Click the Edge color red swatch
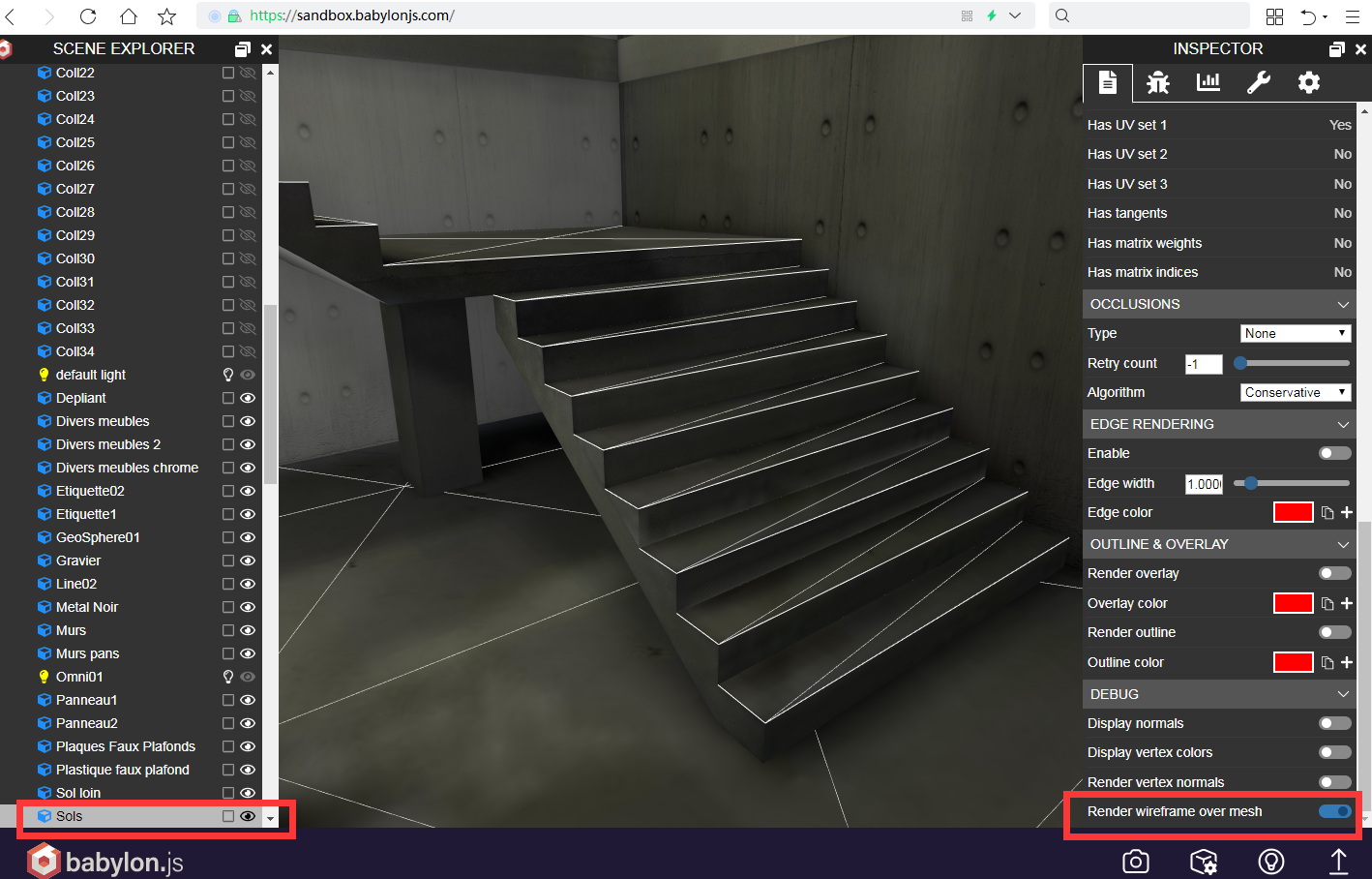Image resolution: width=1372 pixels, height=879 pixels. 1293,512
